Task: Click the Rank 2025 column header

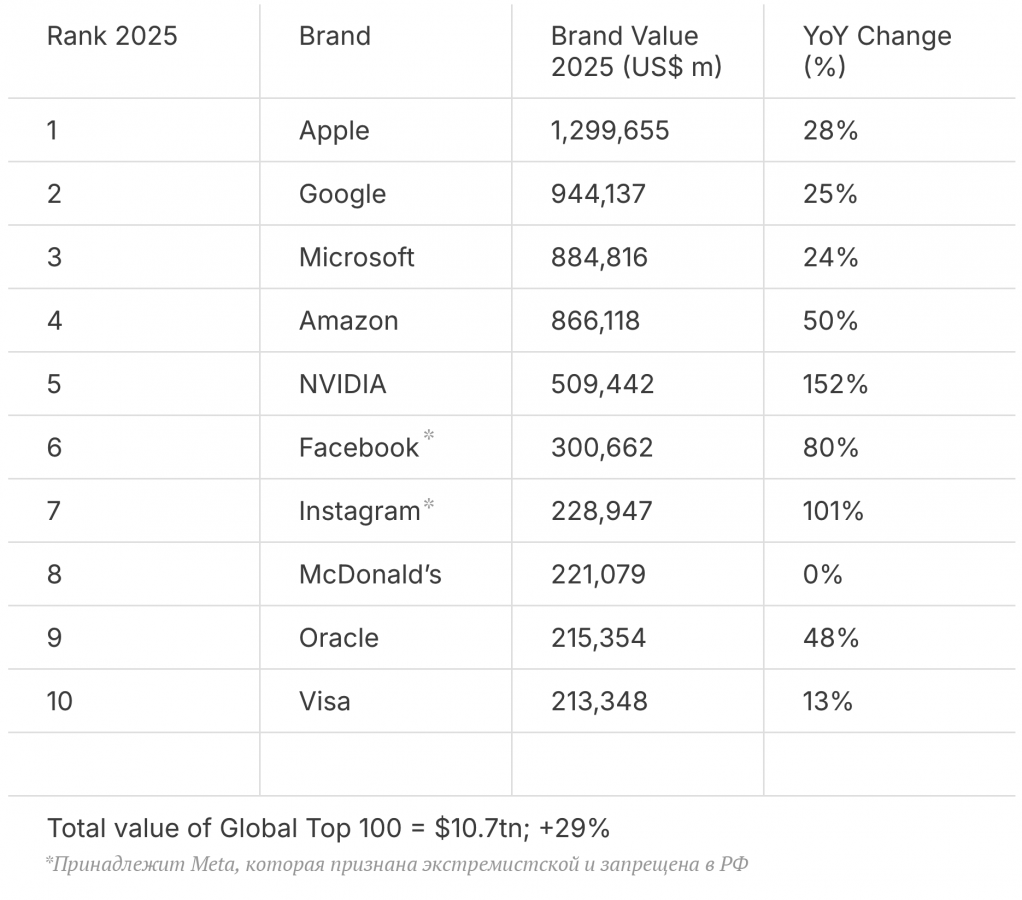Action: 112,37
